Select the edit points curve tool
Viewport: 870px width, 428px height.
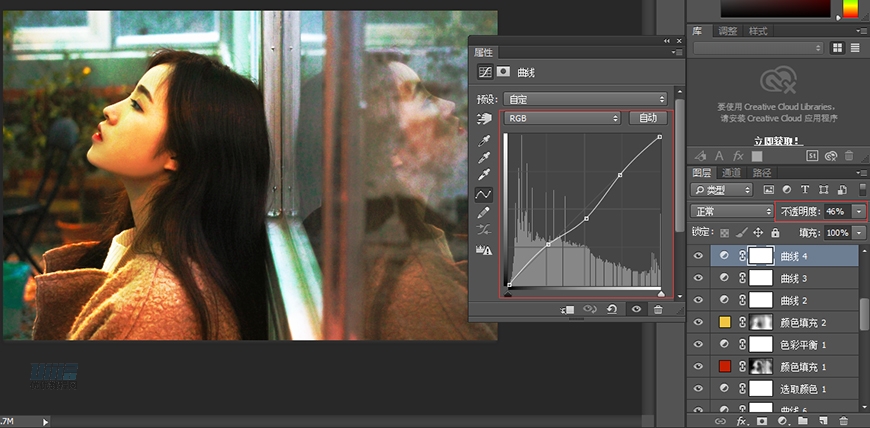[485, 194]
